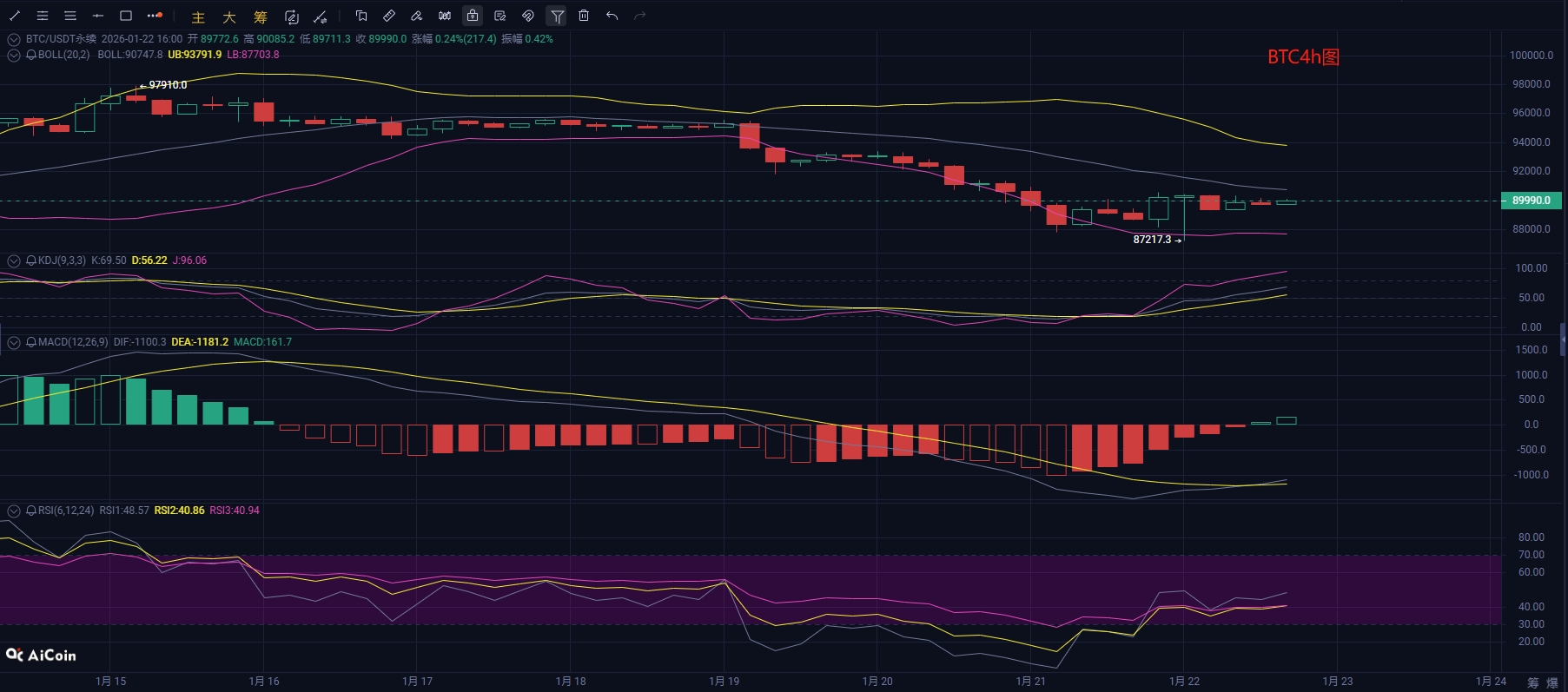Click the 爆 button at bottom right

tap(1552, 682)
